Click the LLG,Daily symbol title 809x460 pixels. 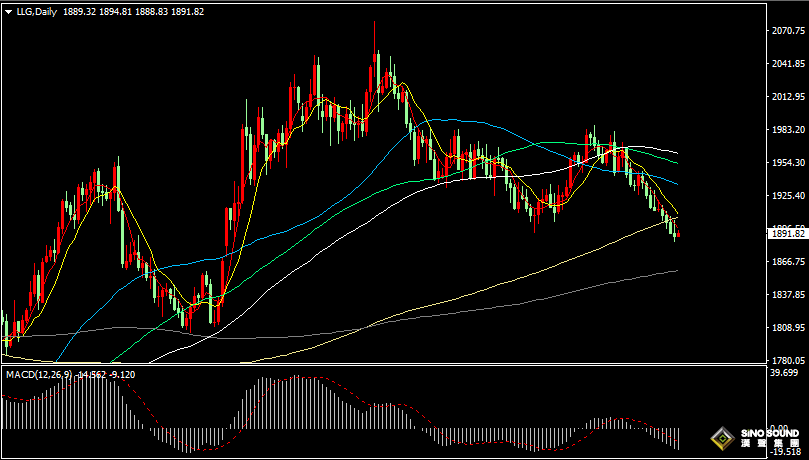36,11
